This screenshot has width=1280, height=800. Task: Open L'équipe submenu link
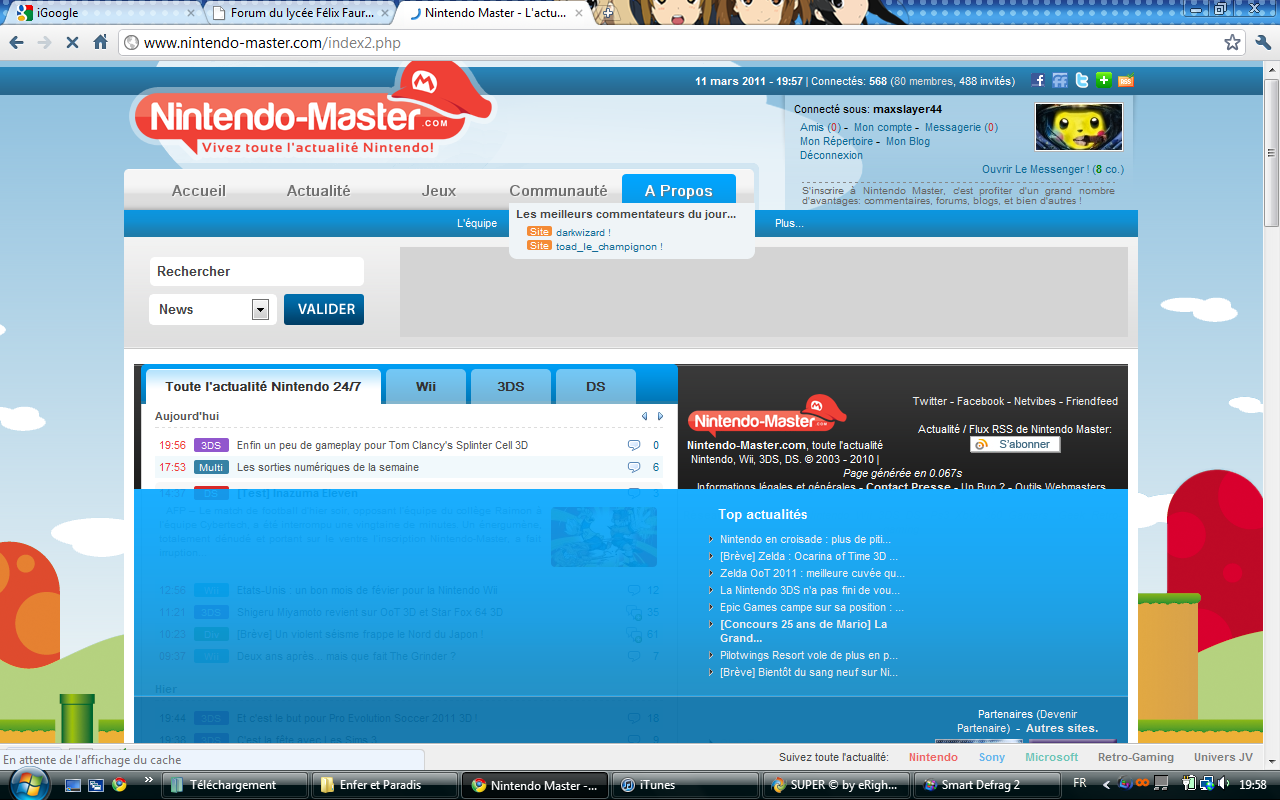point(477,223)
